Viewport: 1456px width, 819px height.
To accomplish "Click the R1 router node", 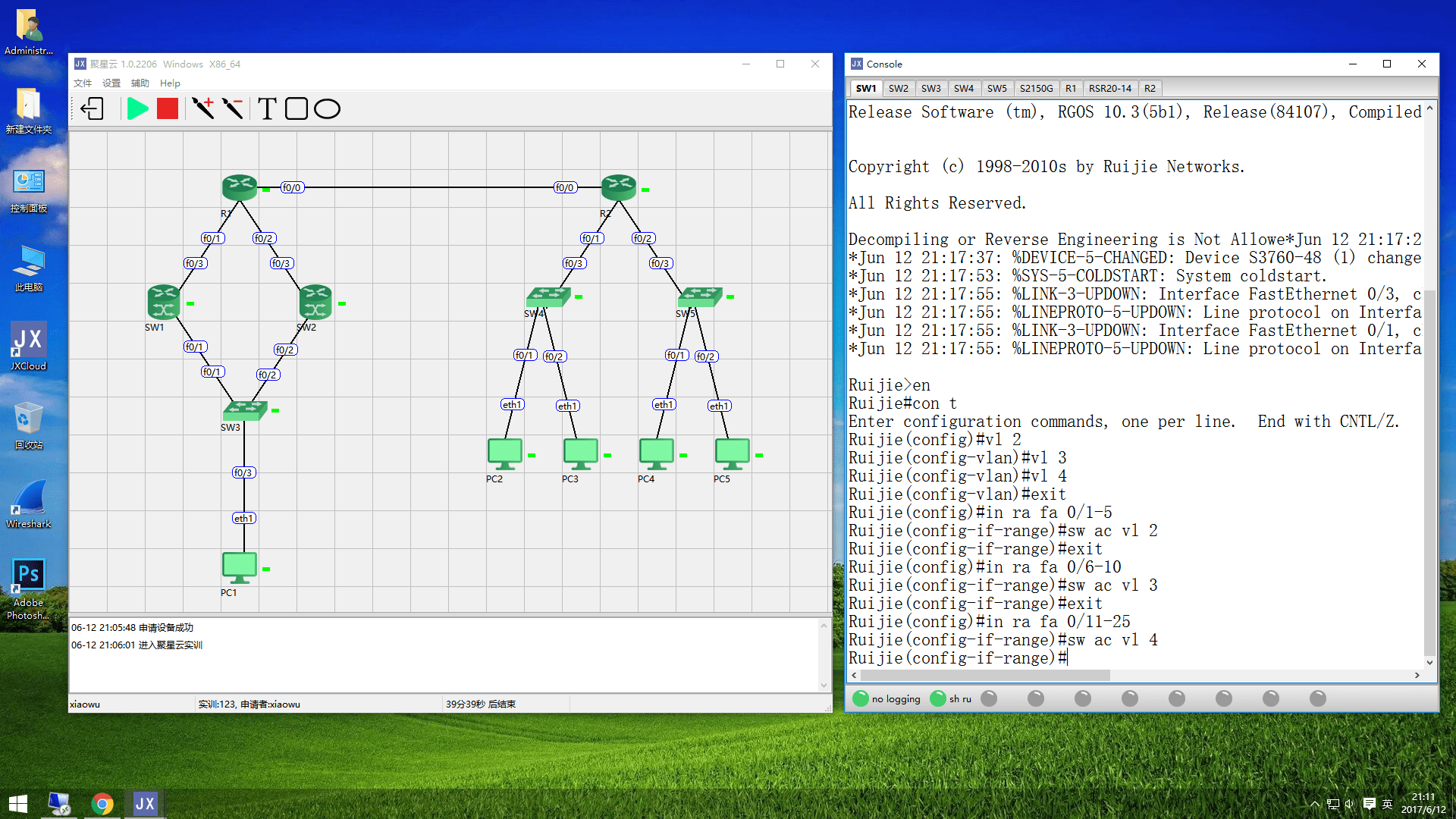I will pos(240,187).
